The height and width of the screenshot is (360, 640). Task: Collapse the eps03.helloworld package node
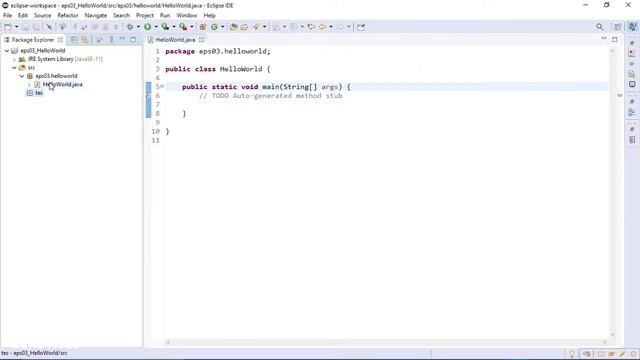tap(22, 76)
